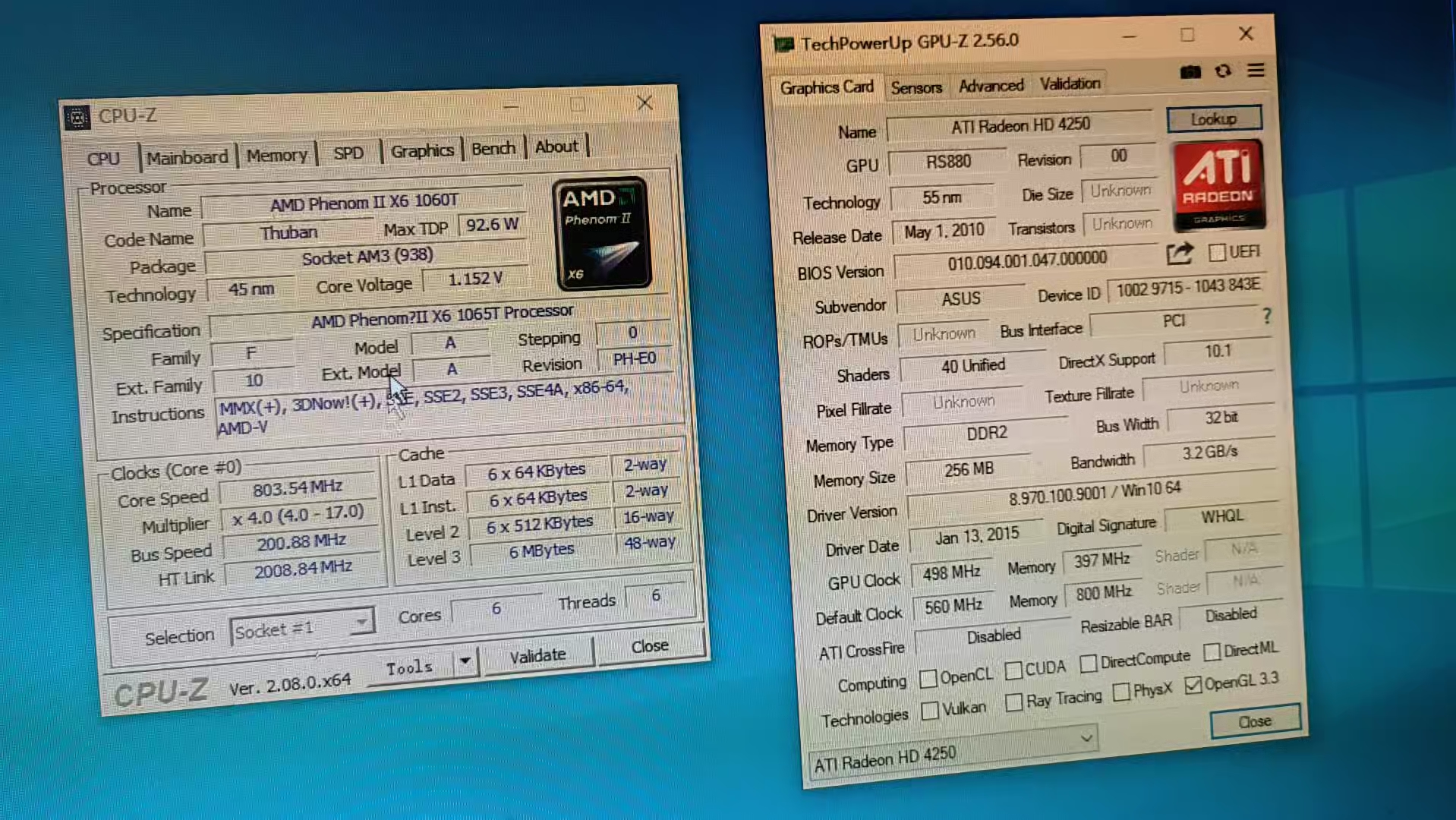Click the GPU name field ATI Radeon HD 4250
Image resolution: width=1456 pixels, height=820 pixels.
(x=1020, y=125)
